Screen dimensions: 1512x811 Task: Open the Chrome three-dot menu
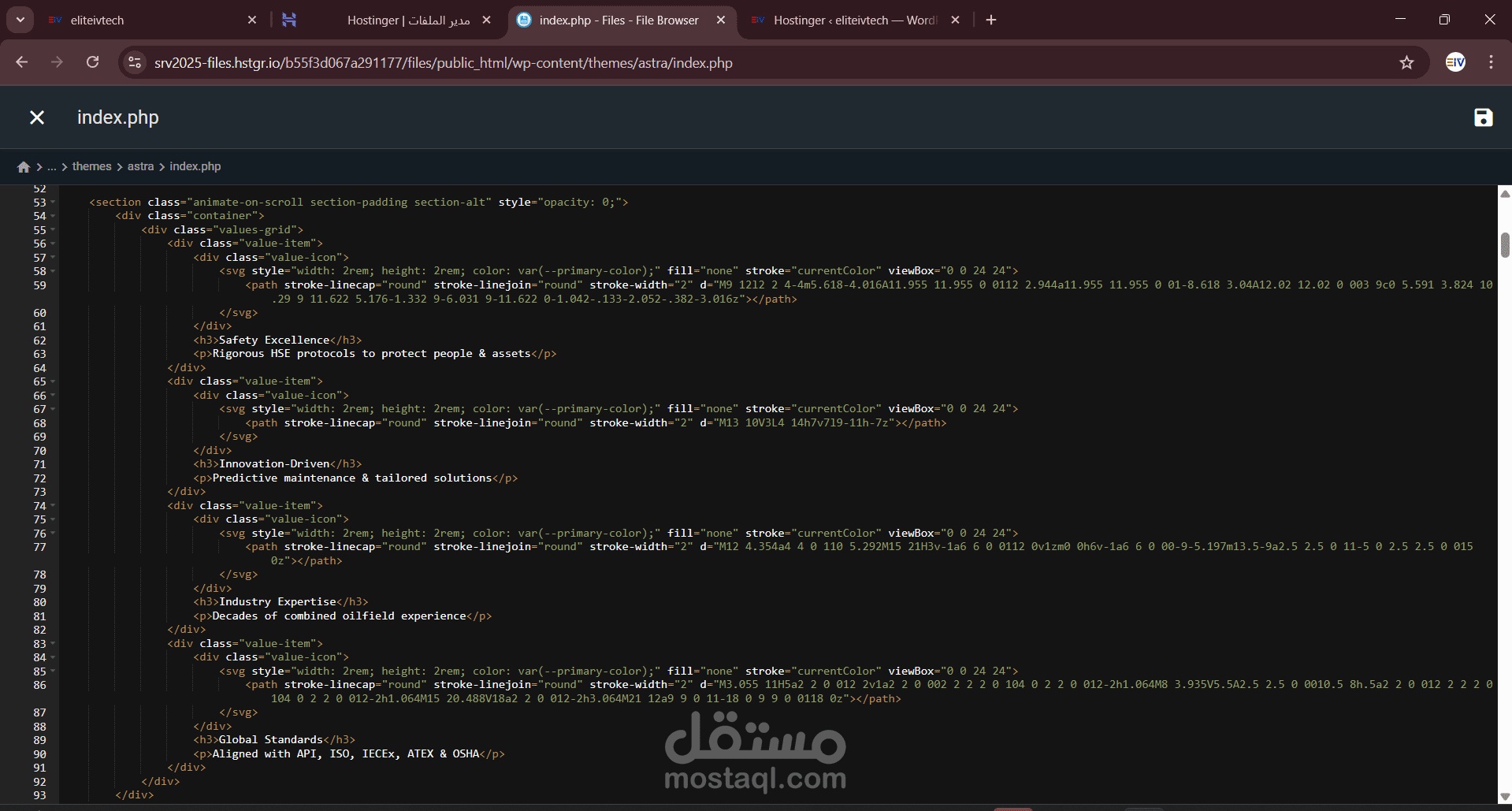click(1491, 62)
